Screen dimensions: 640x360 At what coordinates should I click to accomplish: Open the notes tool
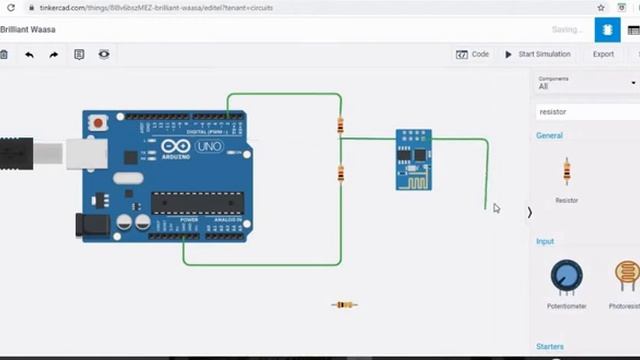pyautogui.click(x=79, y=54)
